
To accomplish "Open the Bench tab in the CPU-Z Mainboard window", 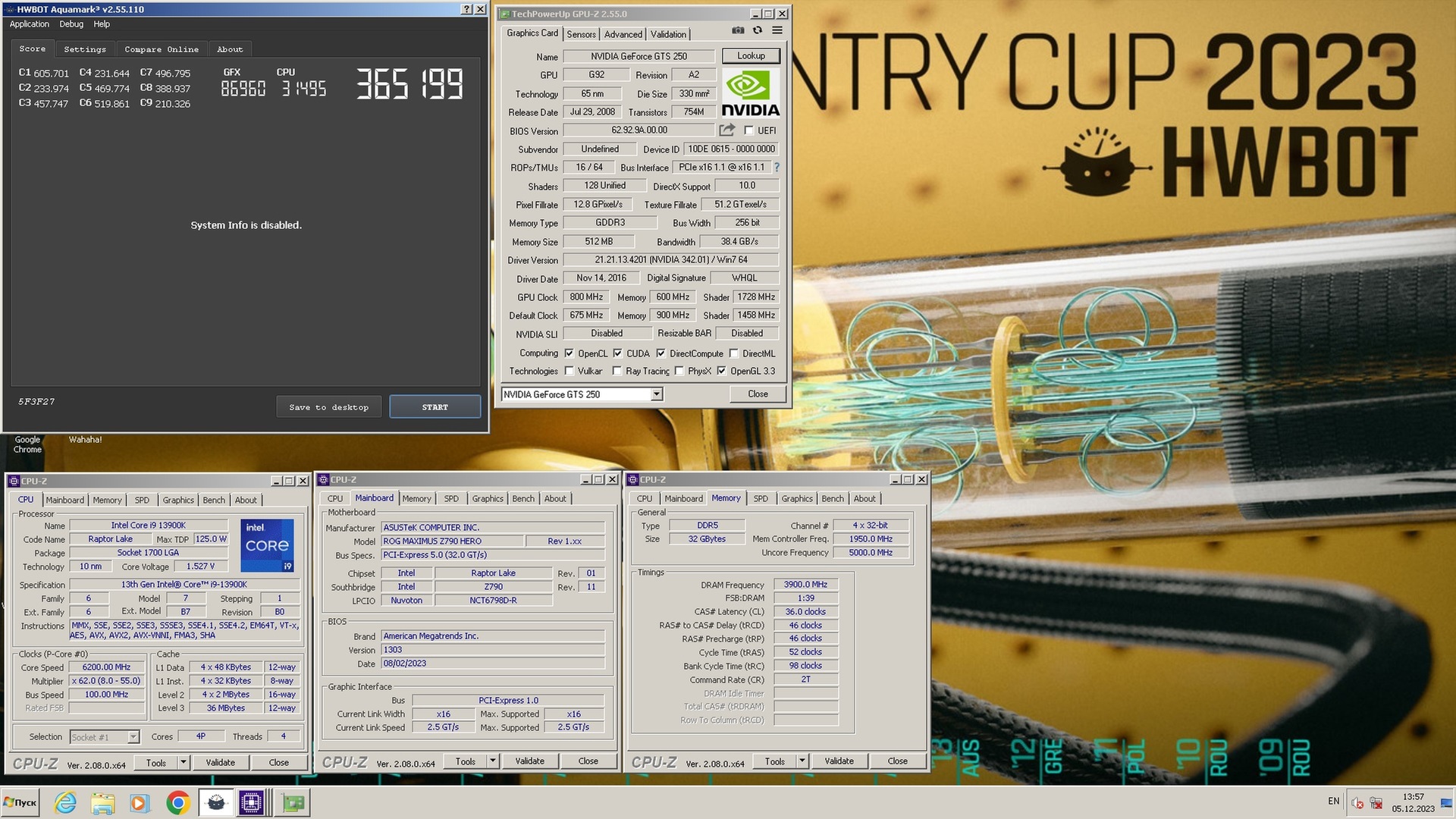I will click(x=523, y=498).
